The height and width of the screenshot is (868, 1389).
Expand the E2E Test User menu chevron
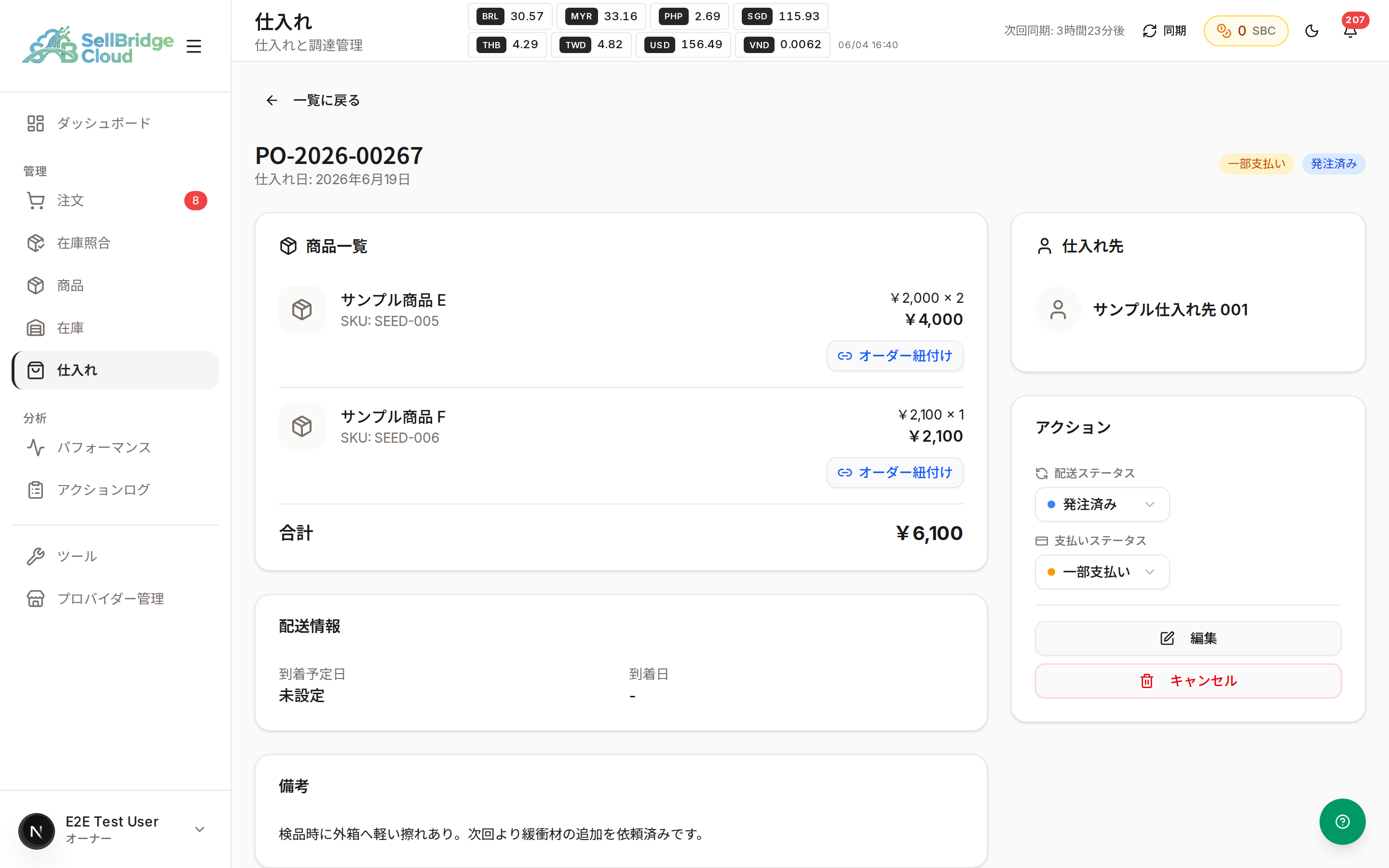coord(200,829)
